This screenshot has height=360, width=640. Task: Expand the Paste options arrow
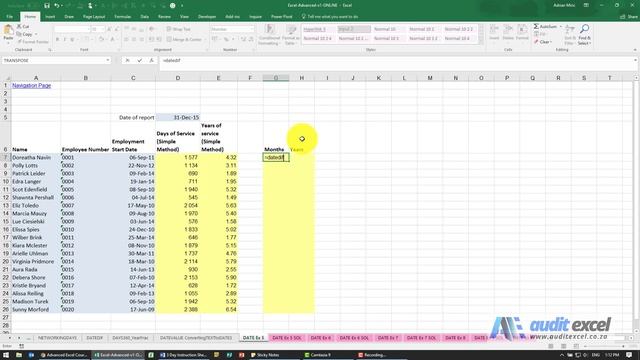point(8,43)
